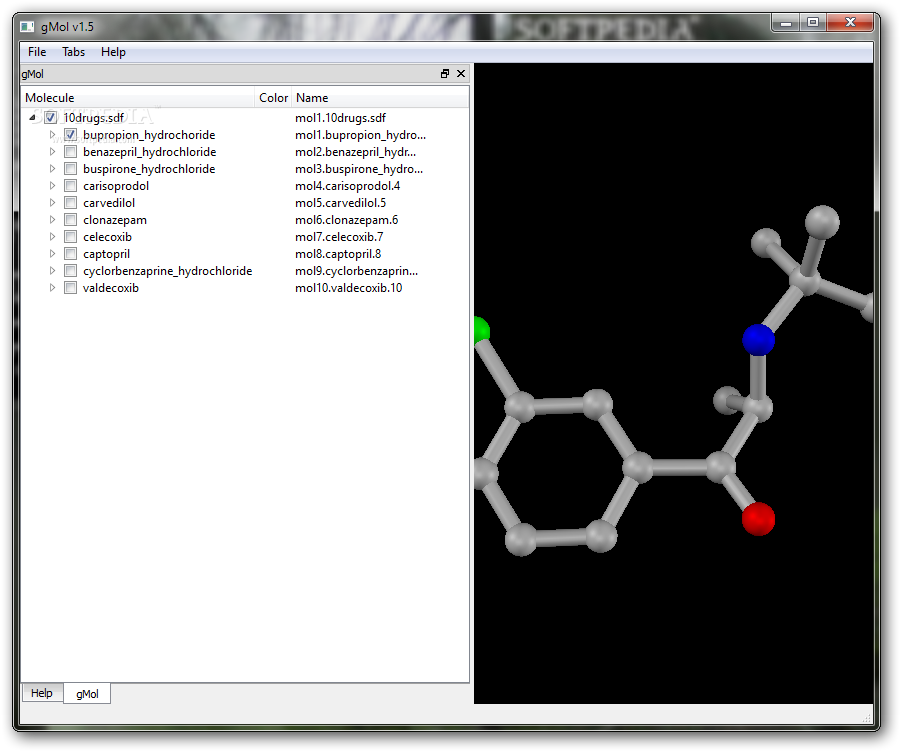This screenshot has width=901, height=752.
Task: Click the gMol app icon in title bar
Action: point(27,27)
